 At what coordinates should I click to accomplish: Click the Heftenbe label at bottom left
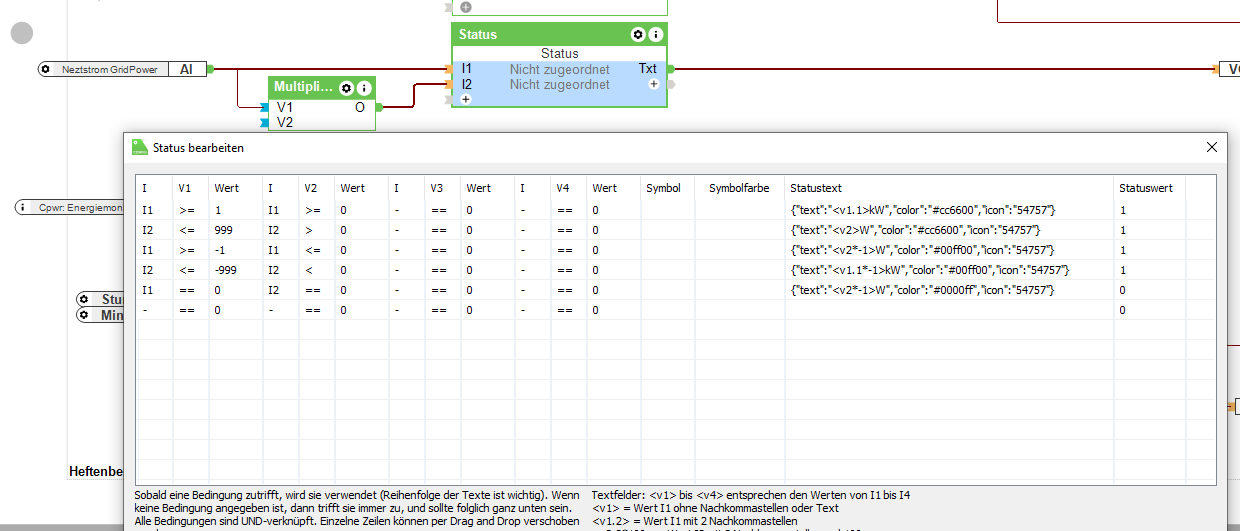pyautogui.click(x=96, y=471)
